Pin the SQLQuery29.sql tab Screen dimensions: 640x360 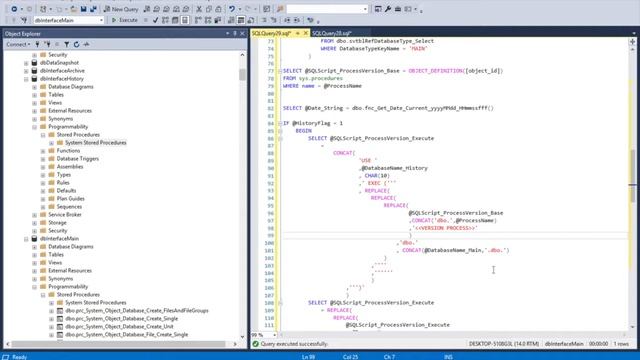click(298, 33)
